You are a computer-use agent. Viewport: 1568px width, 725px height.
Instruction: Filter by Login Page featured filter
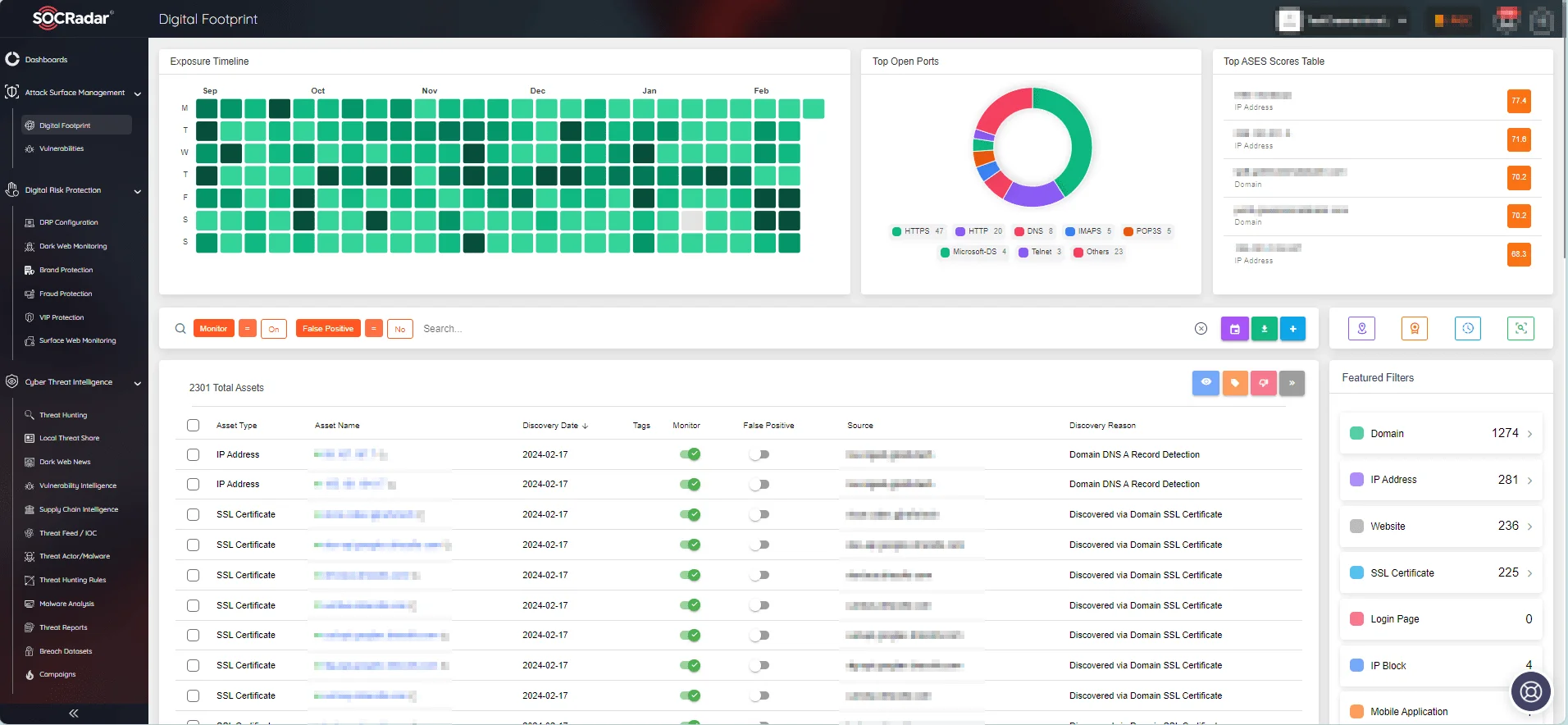click(1441, 619)
